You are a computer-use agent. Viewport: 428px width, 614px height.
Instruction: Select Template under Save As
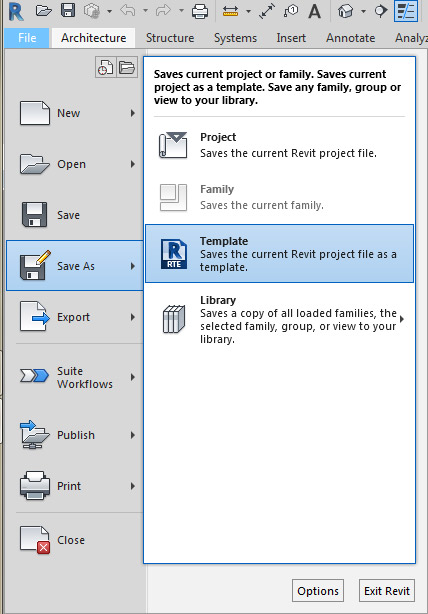pyautogui.click(x=280, y=253)
